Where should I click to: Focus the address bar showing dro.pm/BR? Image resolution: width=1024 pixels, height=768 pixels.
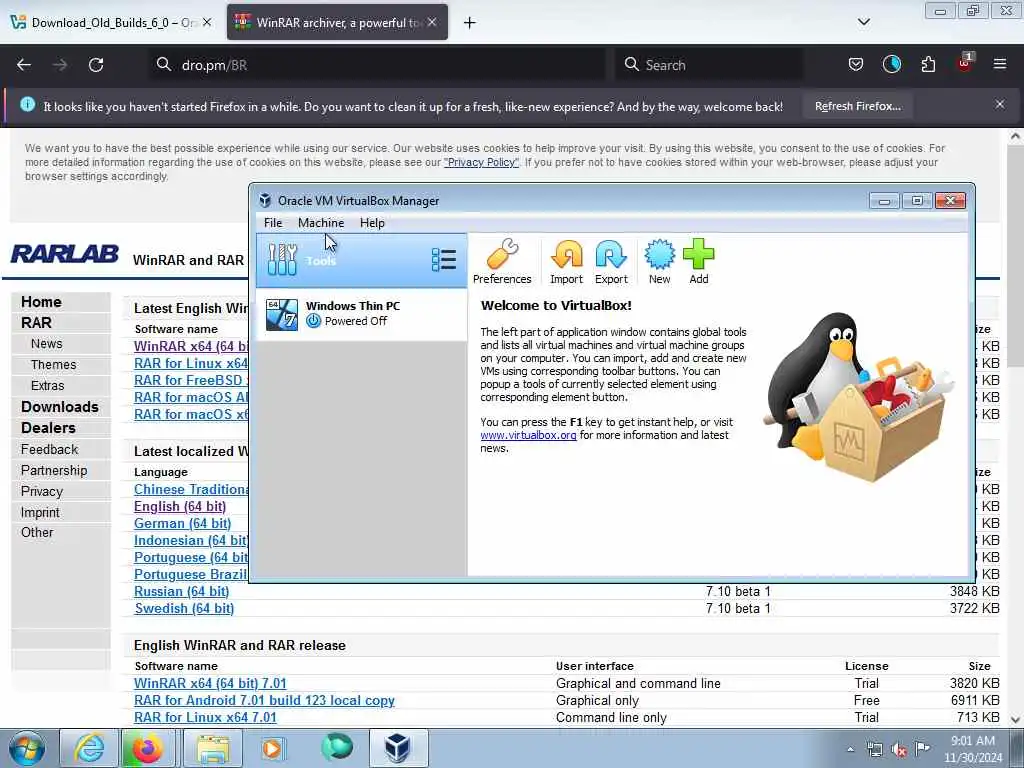379,65
